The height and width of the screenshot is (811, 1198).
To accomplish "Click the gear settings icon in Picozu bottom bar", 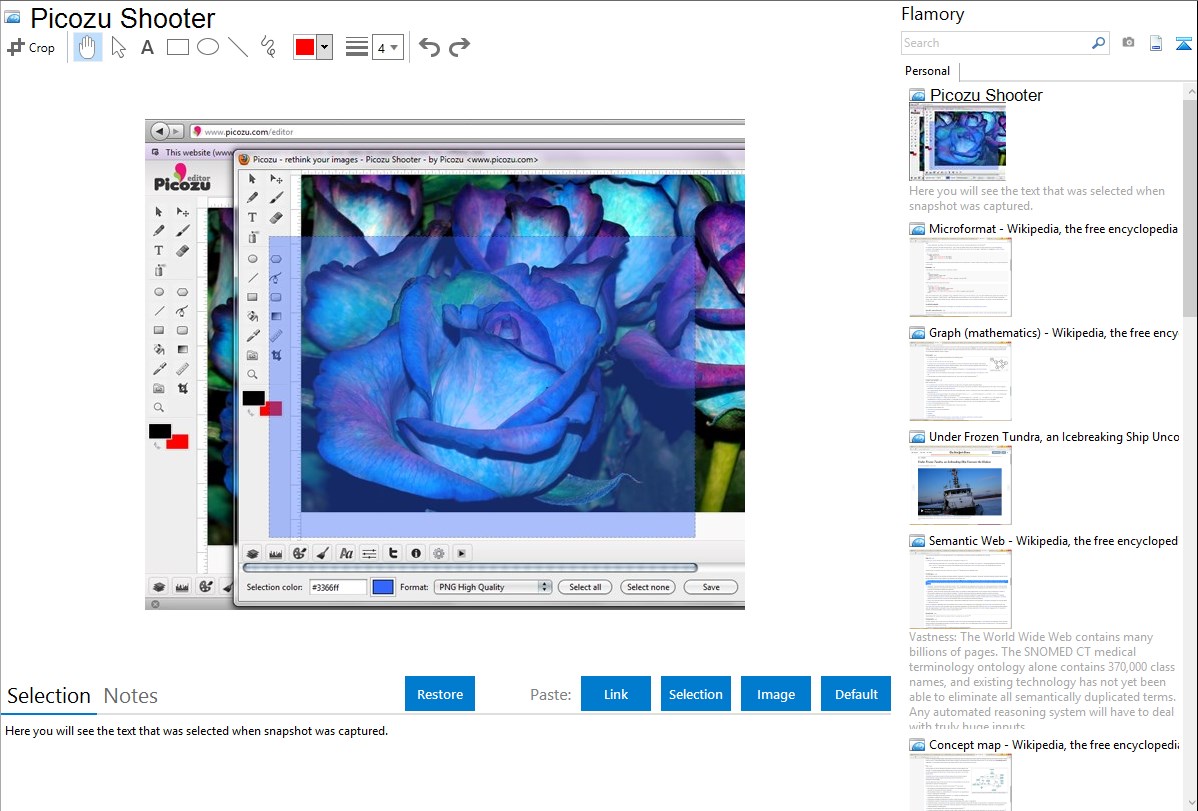I will [439, 553].
